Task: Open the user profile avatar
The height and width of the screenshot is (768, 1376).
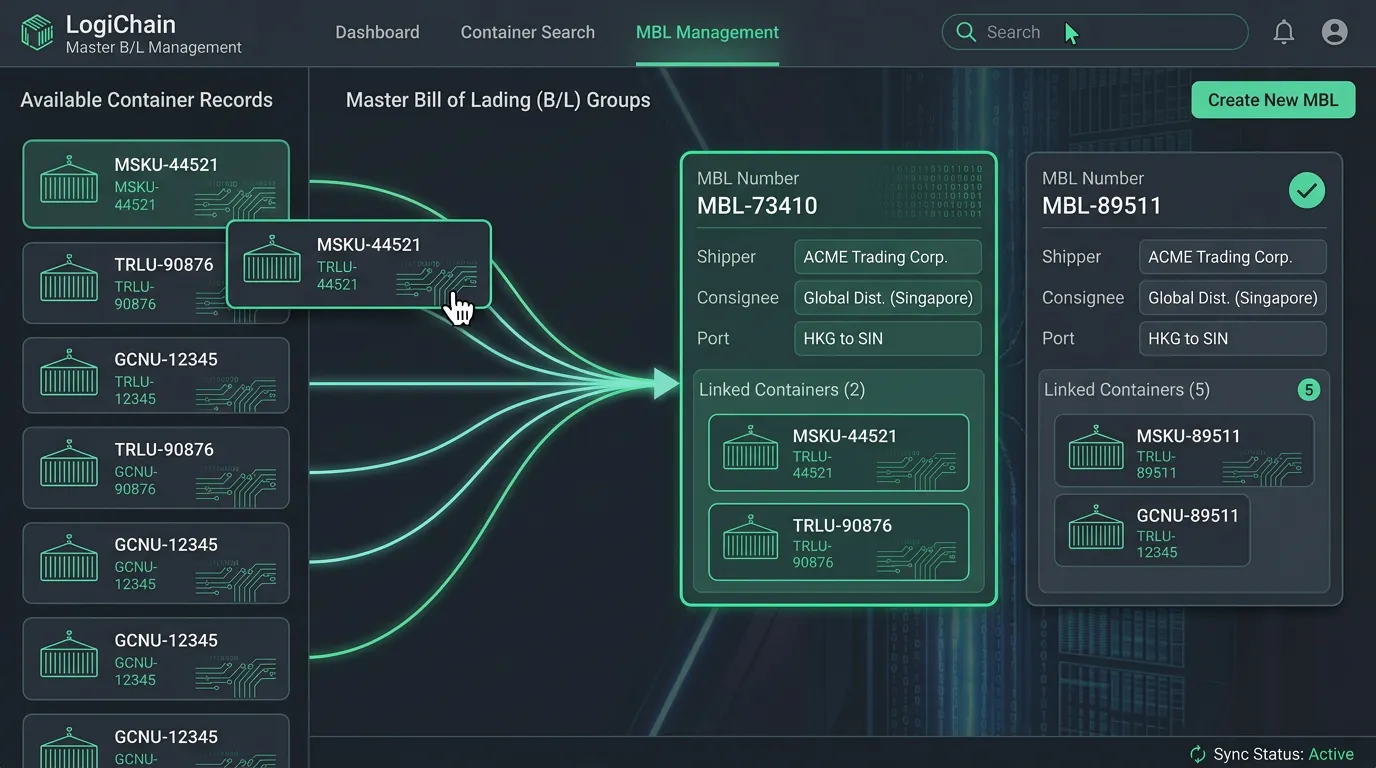Action: (1334, 32)
